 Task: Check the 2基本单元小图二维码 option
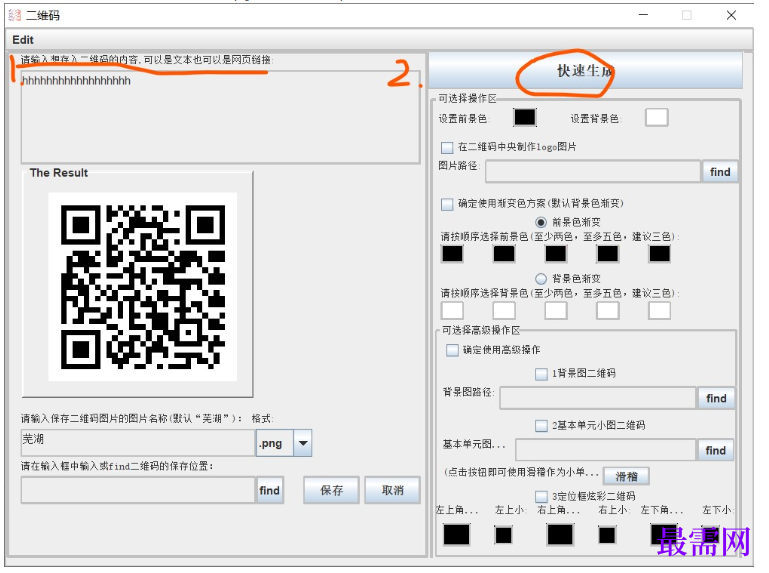click(x=541, y=425)
